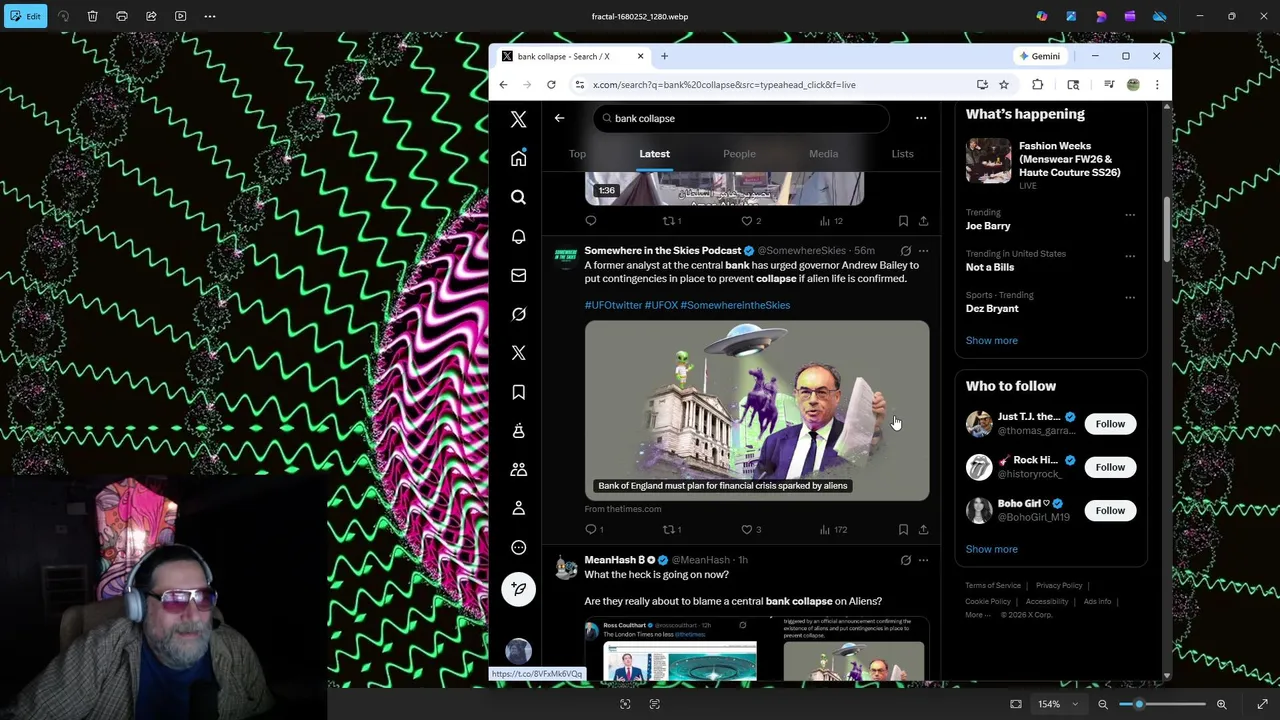Viewport: 1280px width, 720px height.
Task: Open the Chrome extensions puzzle icon
Action: pyautogui.click(x=1037, y=85)
